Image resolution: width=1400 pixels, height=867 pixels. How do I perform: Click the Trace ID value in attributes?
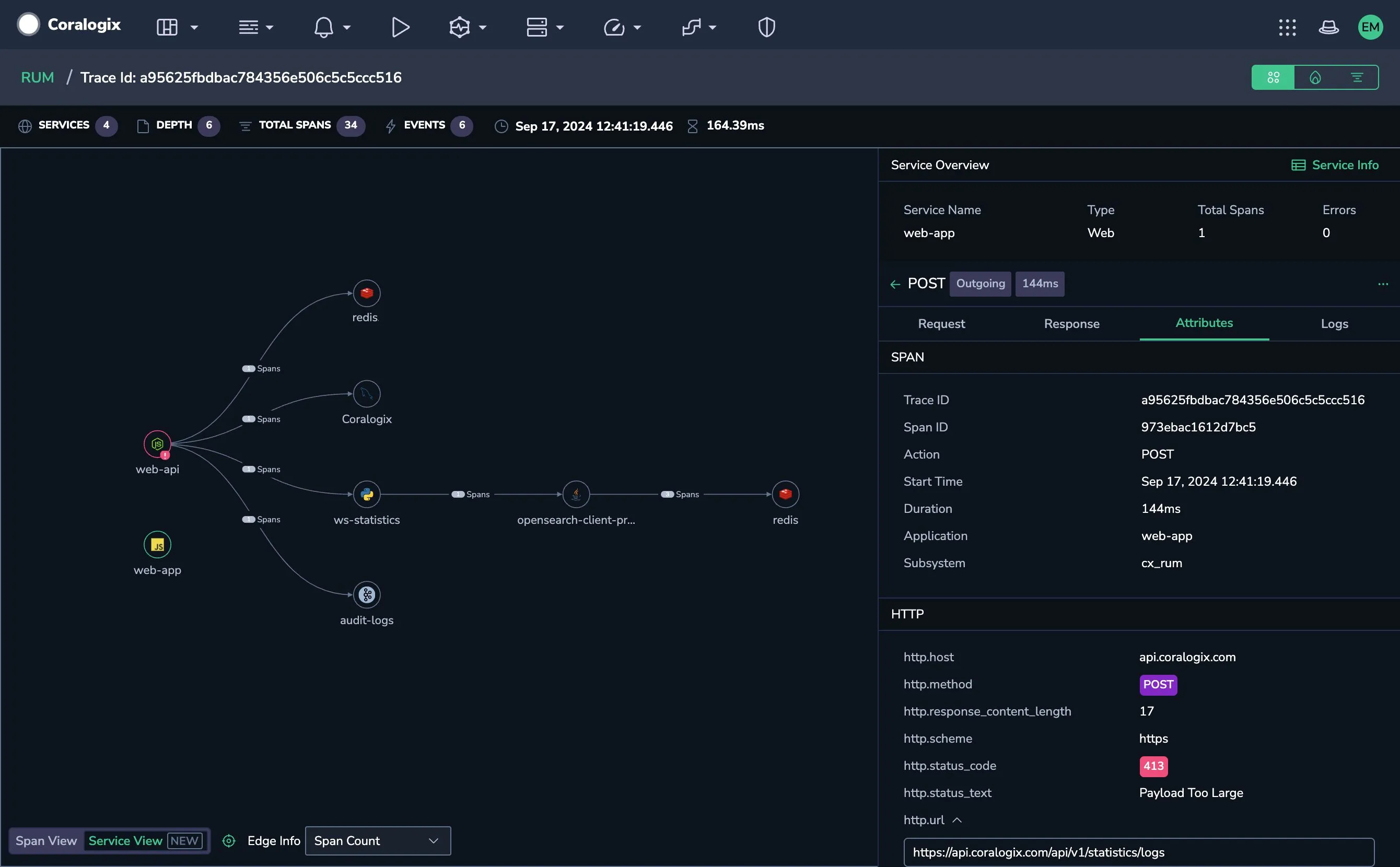pyautogui.click(x=1253, y=400)
